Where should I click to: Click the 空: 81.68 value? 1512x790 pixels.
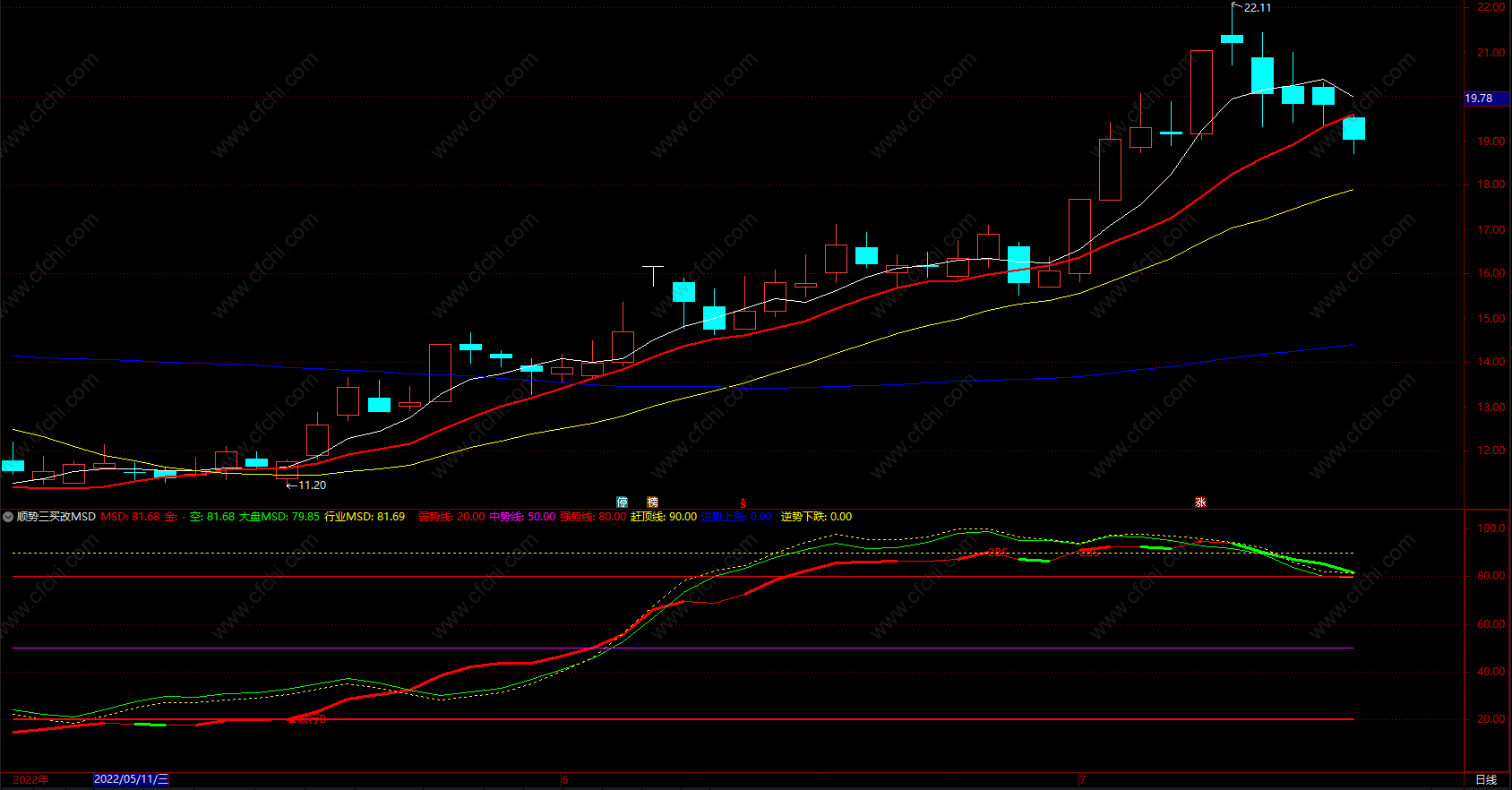(x=211, y=517)
